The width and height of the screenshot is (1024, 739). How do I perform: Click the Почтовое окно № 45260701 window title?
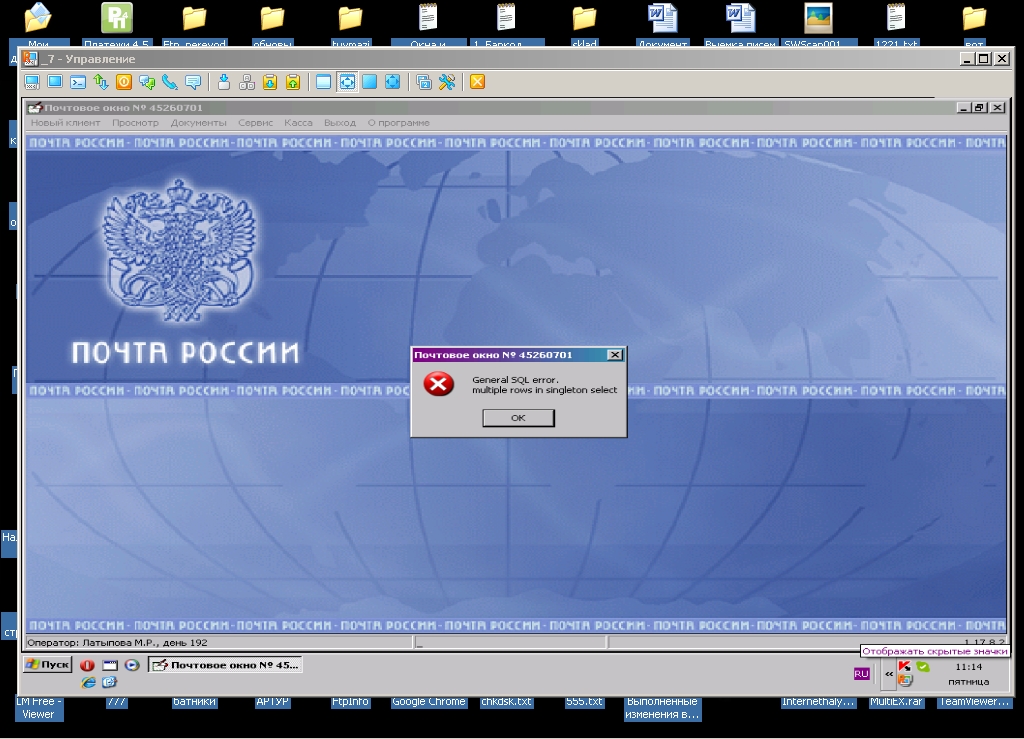[x=123, y=108]
